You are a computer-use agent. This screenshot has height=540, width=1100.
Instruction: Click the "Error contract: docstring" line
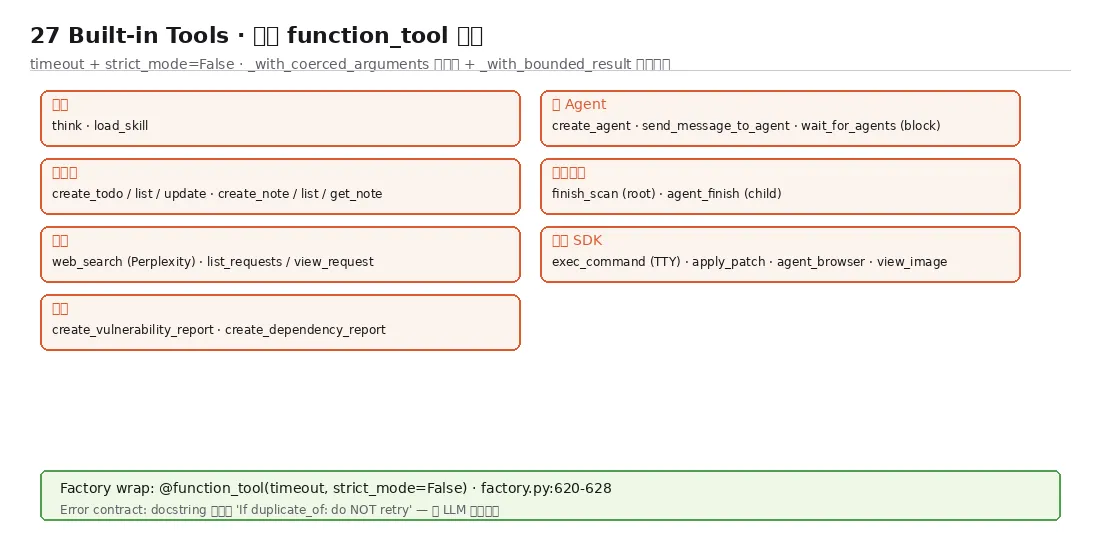tap(279, 510)
